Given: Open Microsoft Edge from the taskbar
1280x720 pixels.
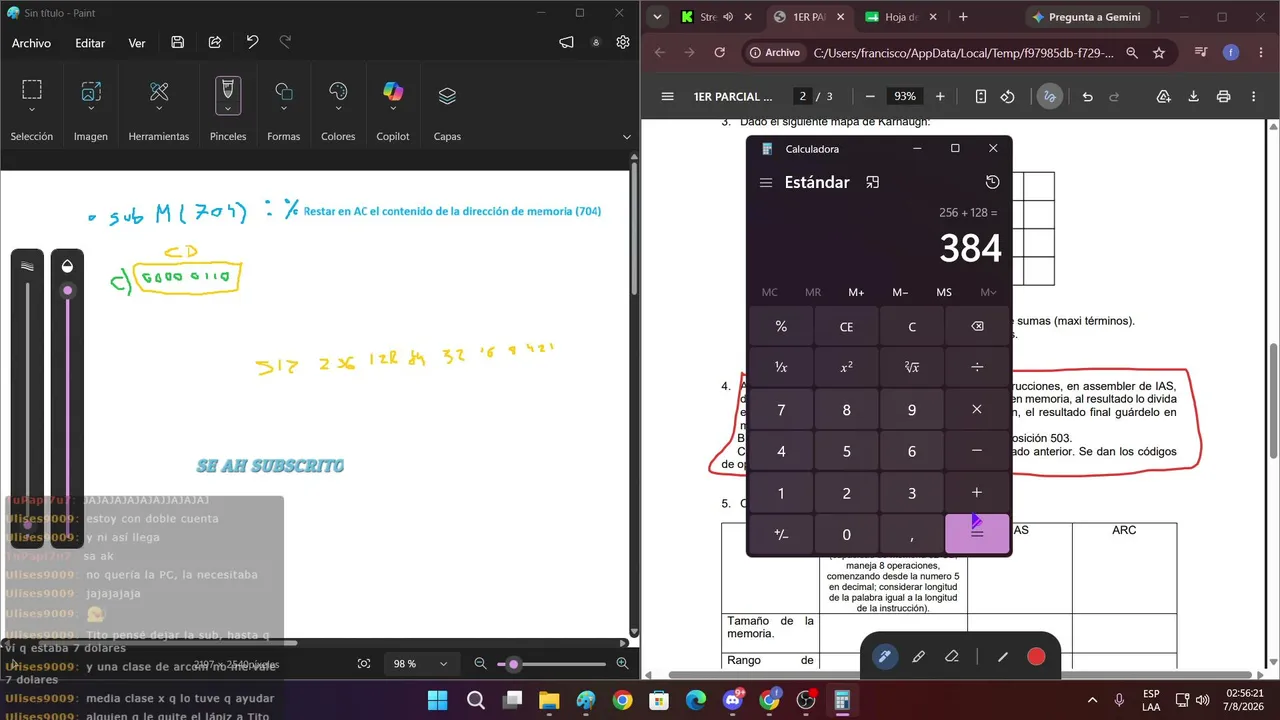Looking at the screenshot, I should tap(695, 700).
